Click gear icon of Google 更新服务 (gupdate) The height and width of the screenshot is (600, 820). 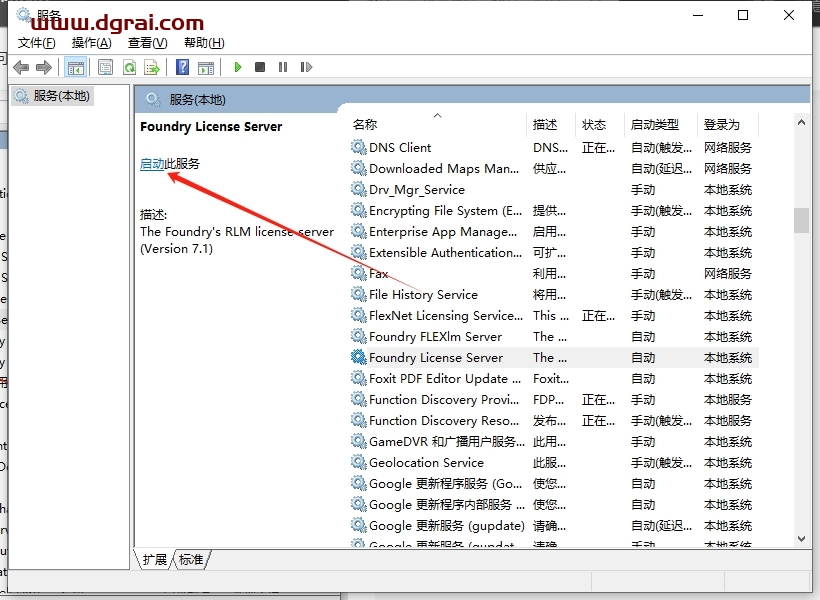click(x=358, y=525)
